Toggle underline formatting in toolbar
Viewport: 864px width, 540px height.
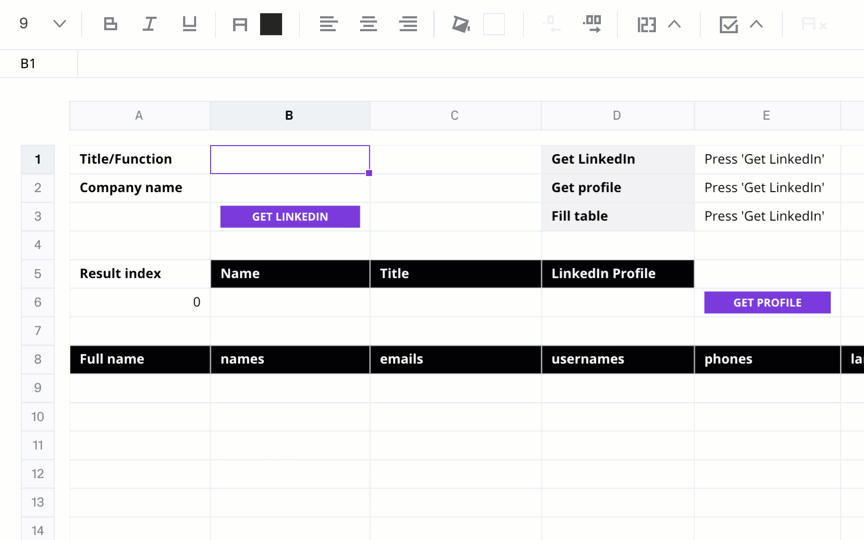(189, 24)
